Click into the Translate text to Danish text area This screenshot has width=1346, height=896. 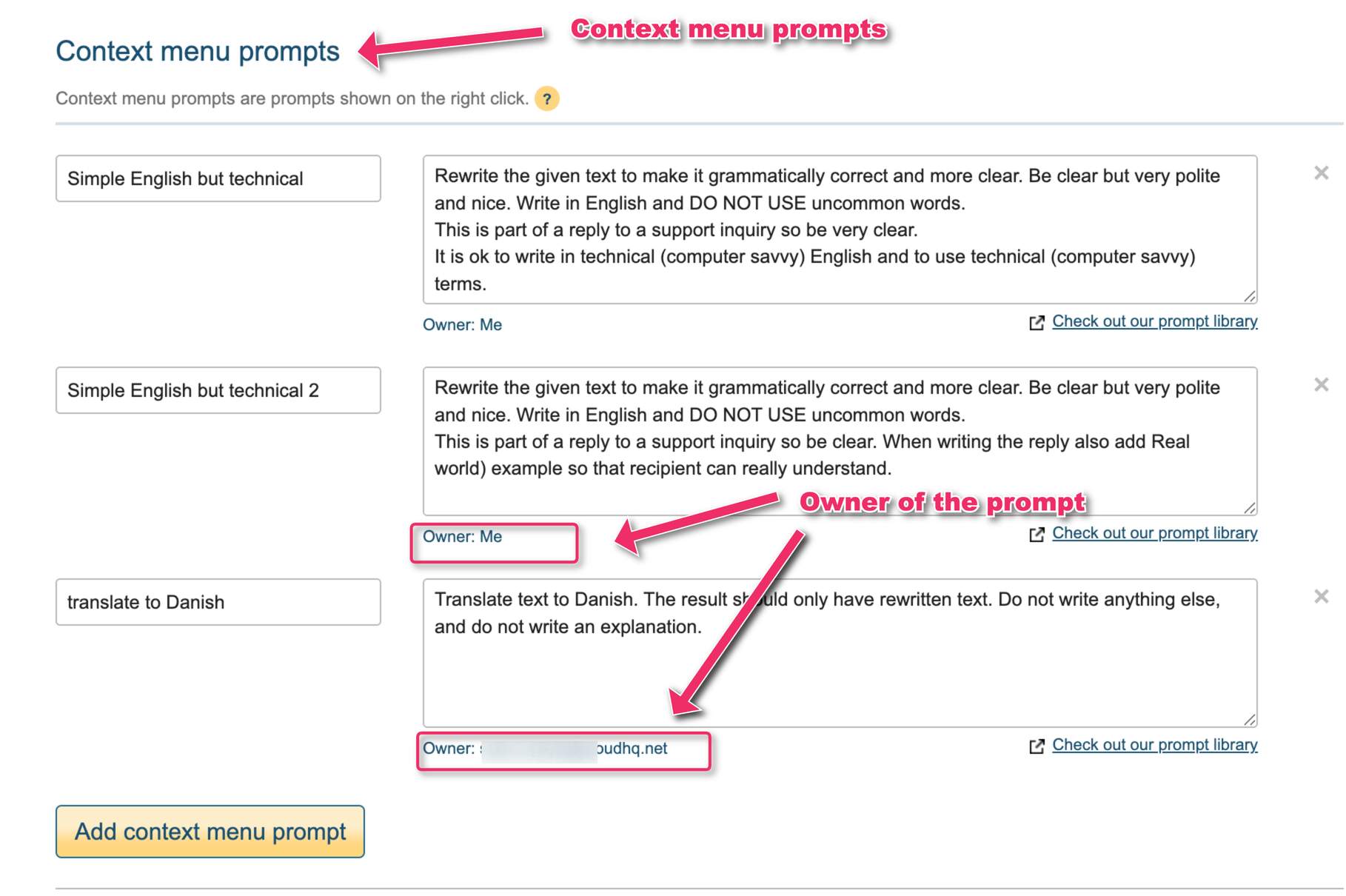(840, 653)
